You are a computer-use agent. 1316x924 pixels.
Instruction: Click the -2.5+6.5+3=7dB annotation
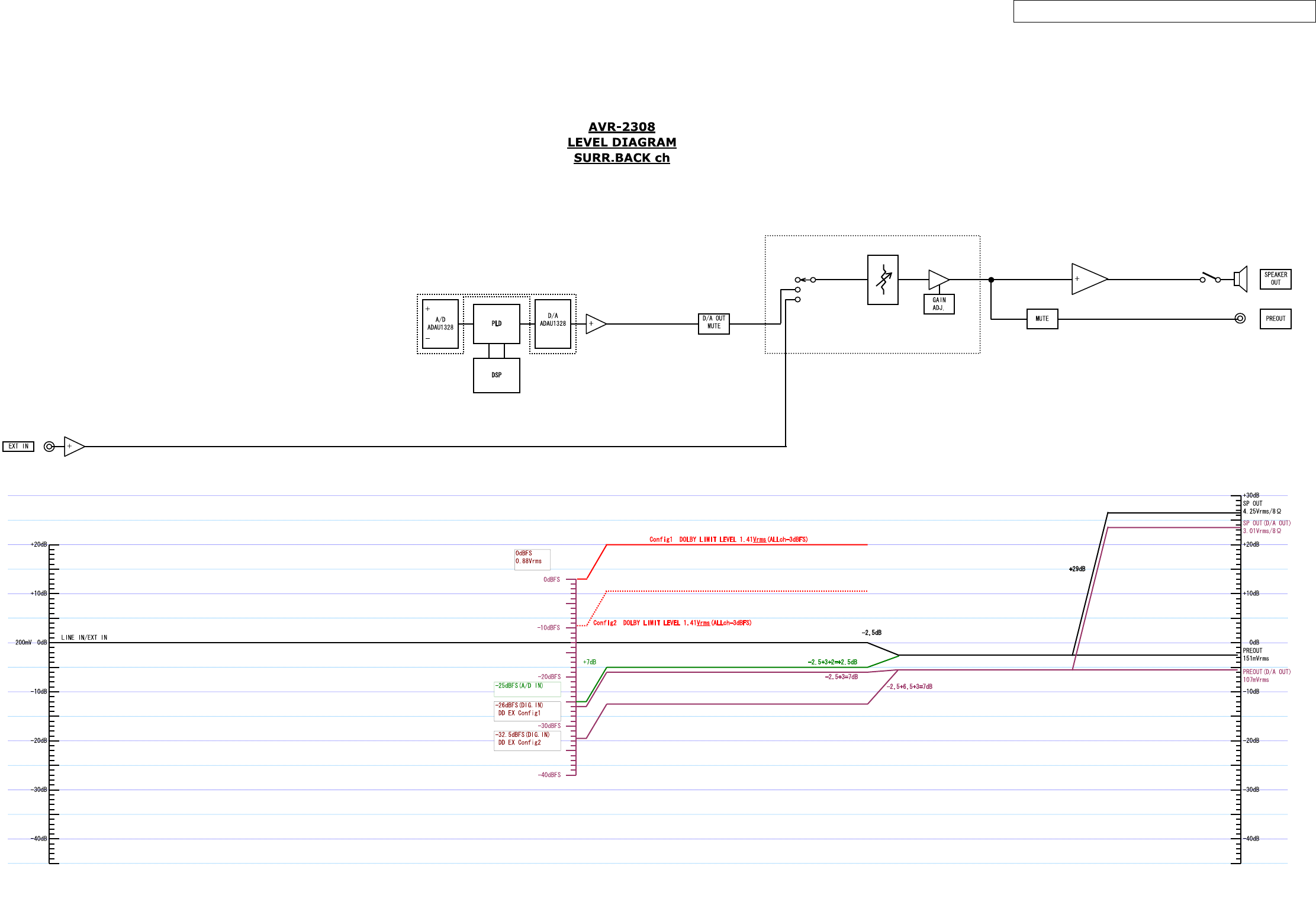909,687
